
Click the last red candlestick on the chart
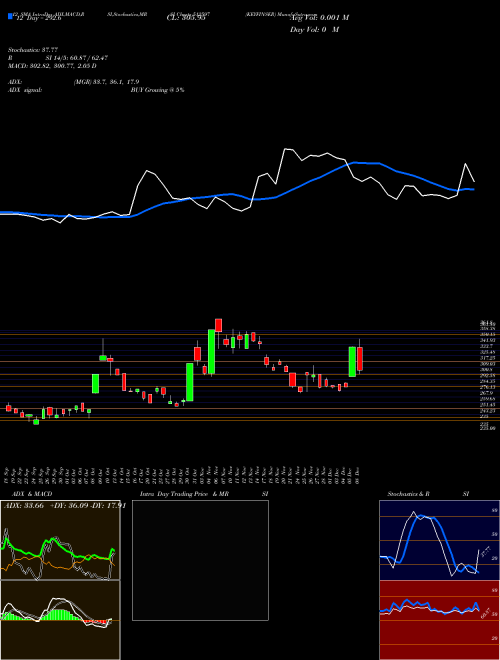[x=360, y=359]
